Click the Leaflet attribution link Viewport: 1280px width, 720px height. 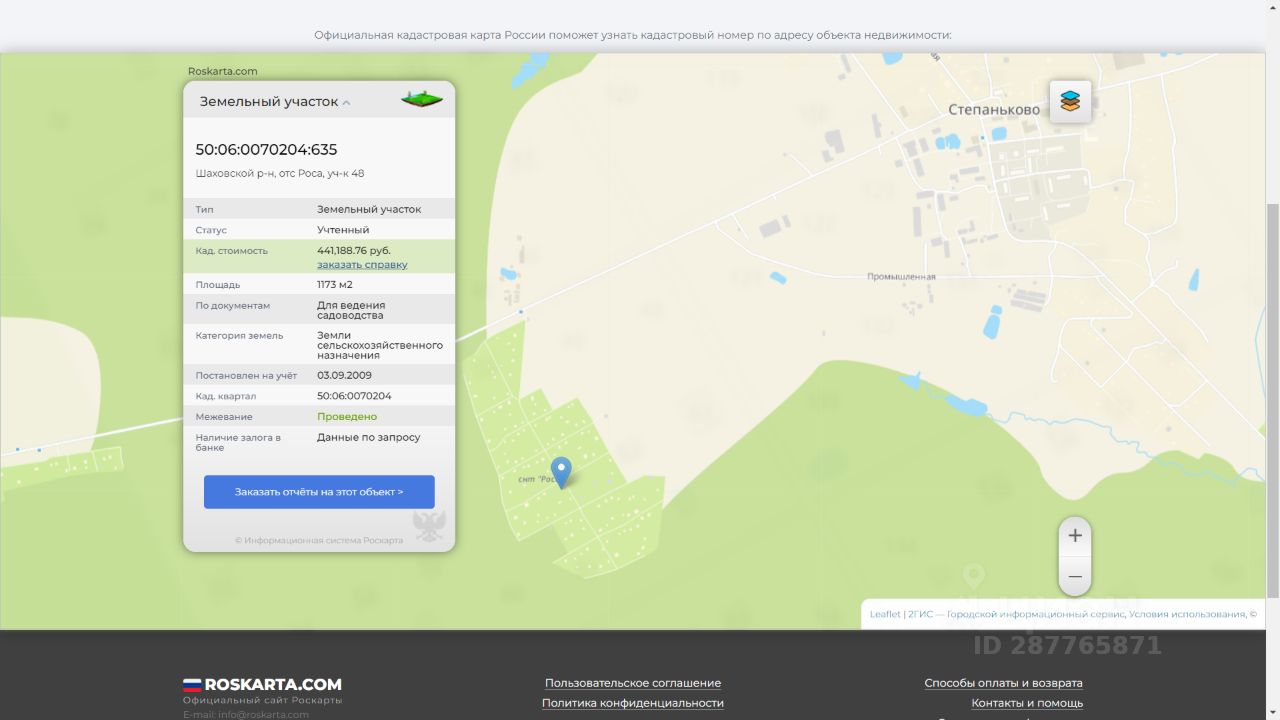pos(885,614)
